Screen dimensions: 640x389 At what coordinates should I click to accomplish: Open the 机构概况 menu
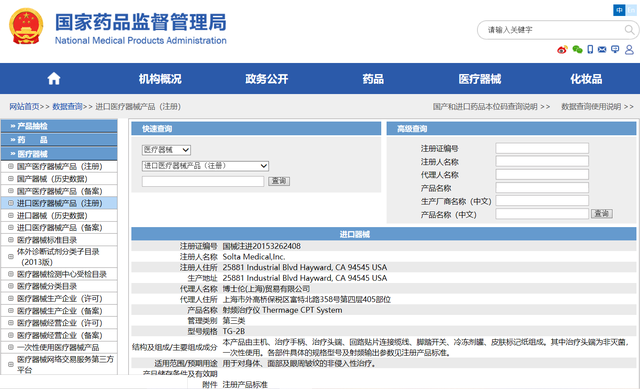[x=160, y=79]
